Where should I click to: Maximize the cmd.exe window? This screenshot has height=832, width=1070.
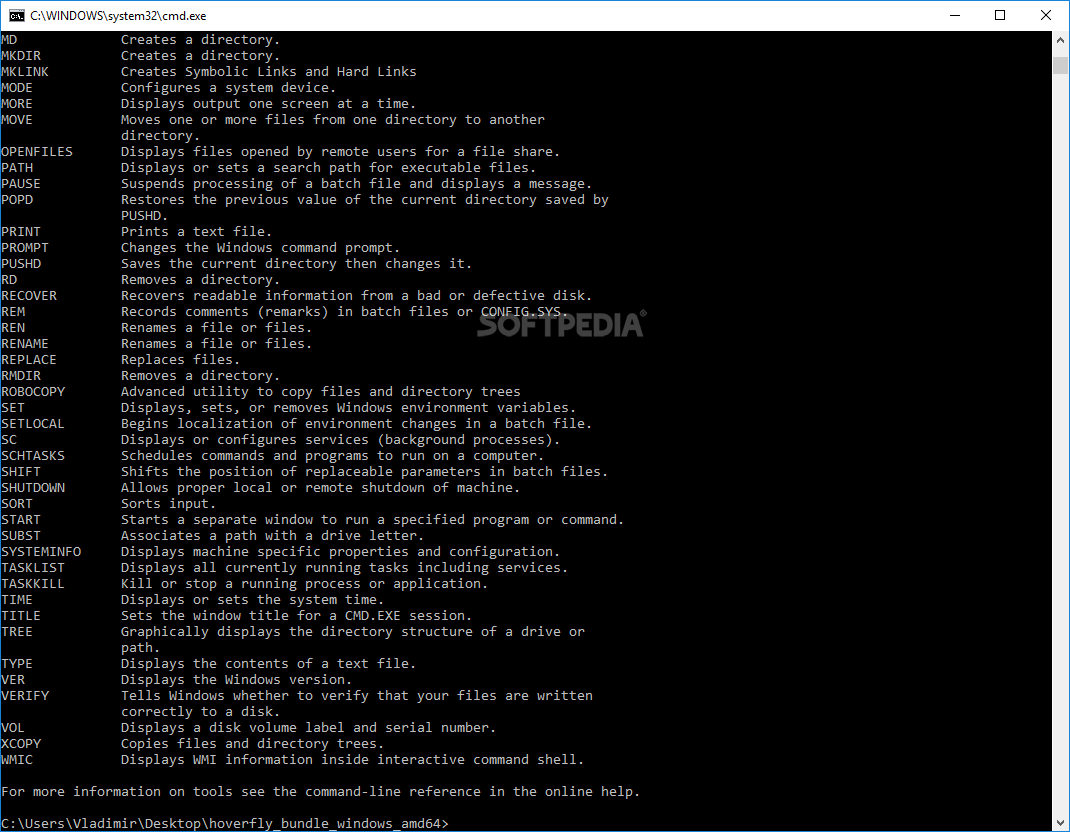point(1000,15)
